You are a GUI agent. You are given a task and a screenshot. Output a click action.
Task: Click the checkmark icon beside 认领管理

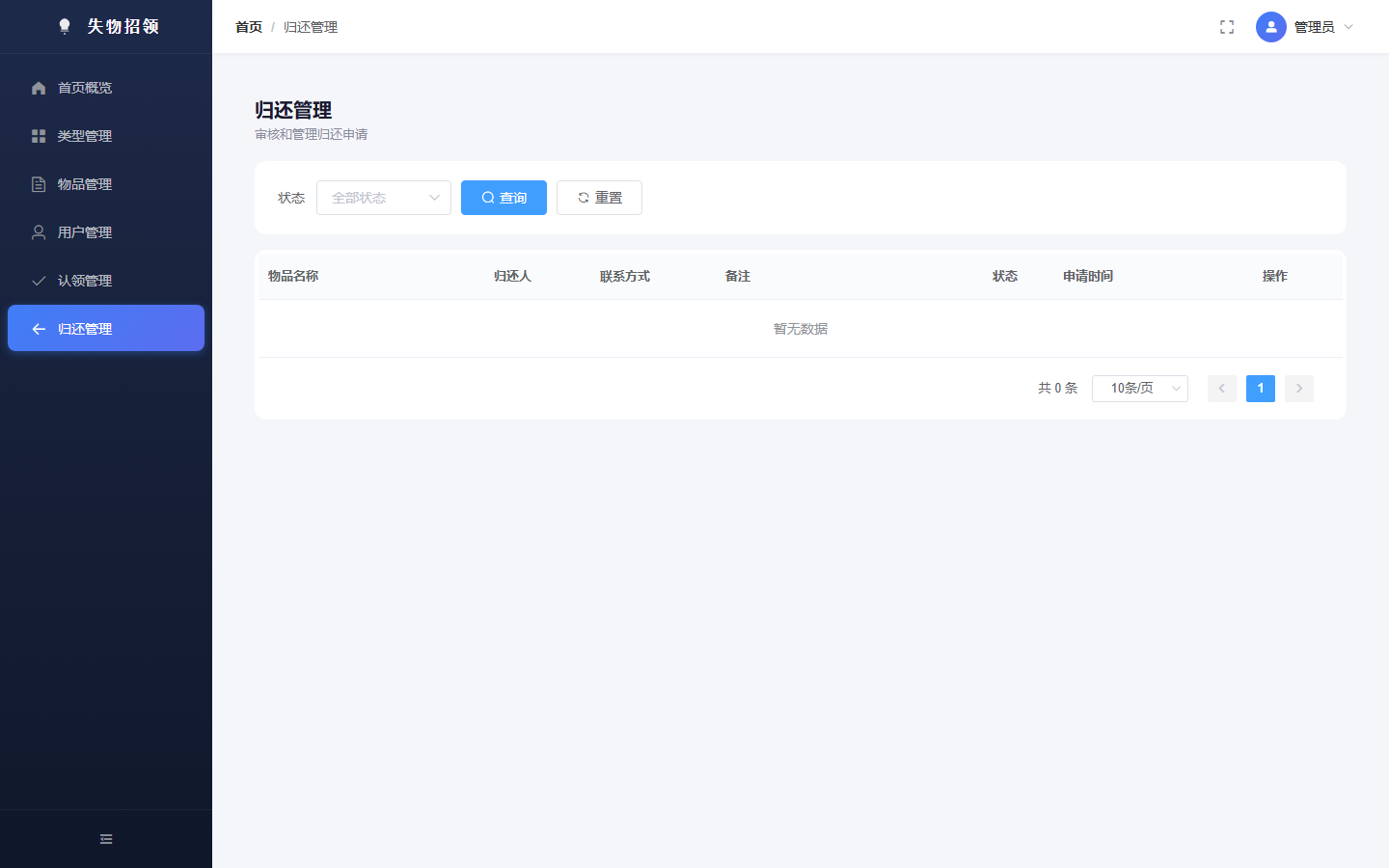tap(39, 281)
